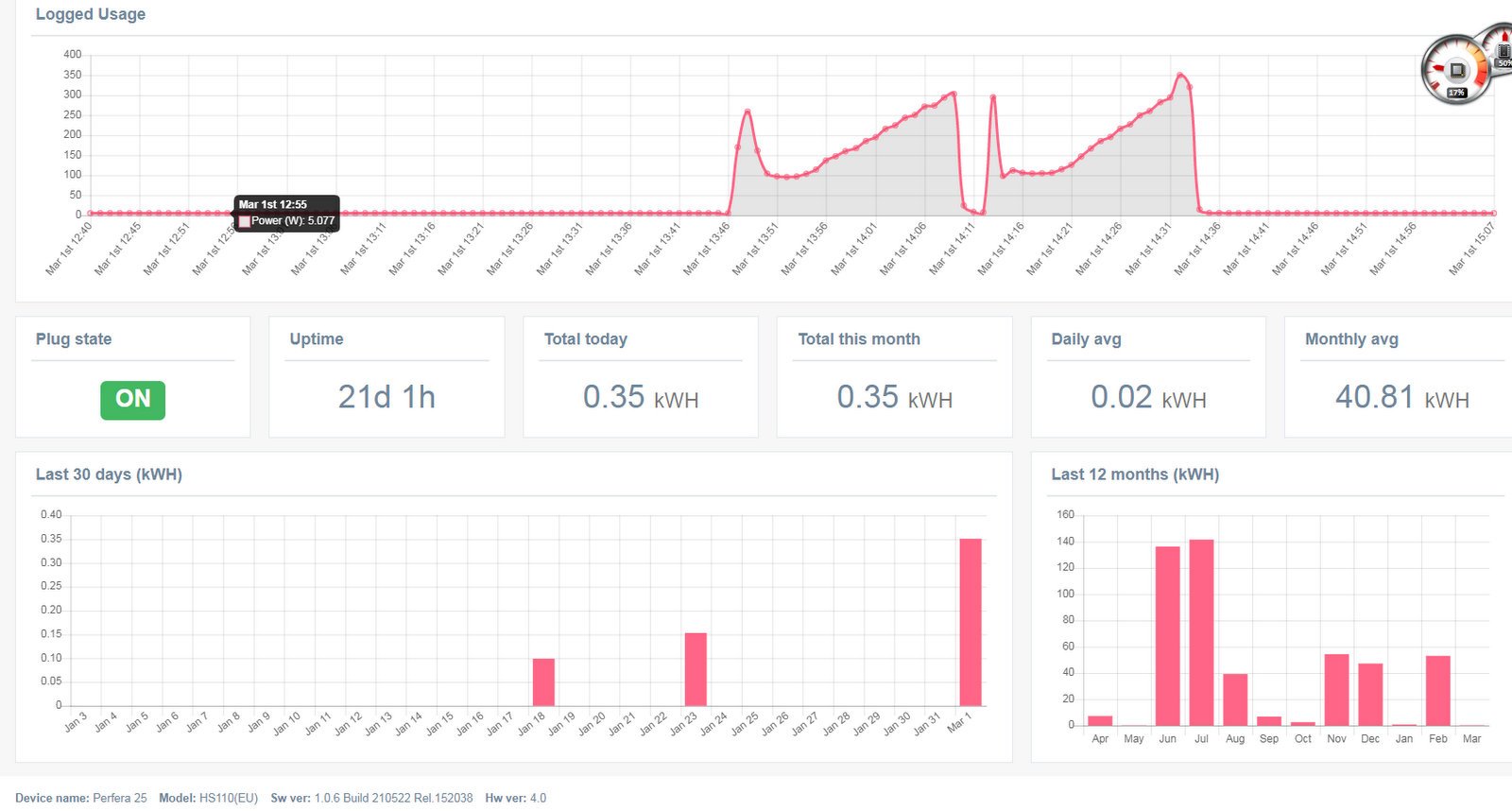Select the Dec bar in 12 months chart

click(x=1370, y=695)
